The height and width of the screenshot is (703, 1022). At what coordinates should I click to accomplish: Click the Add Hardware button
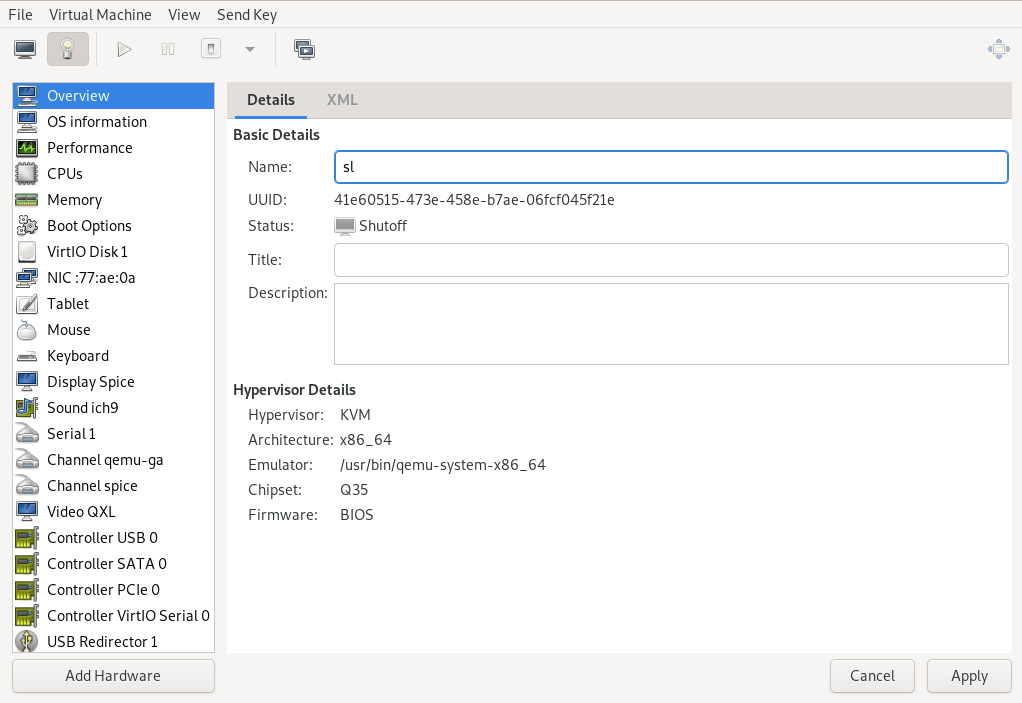(x=113, y=676)
